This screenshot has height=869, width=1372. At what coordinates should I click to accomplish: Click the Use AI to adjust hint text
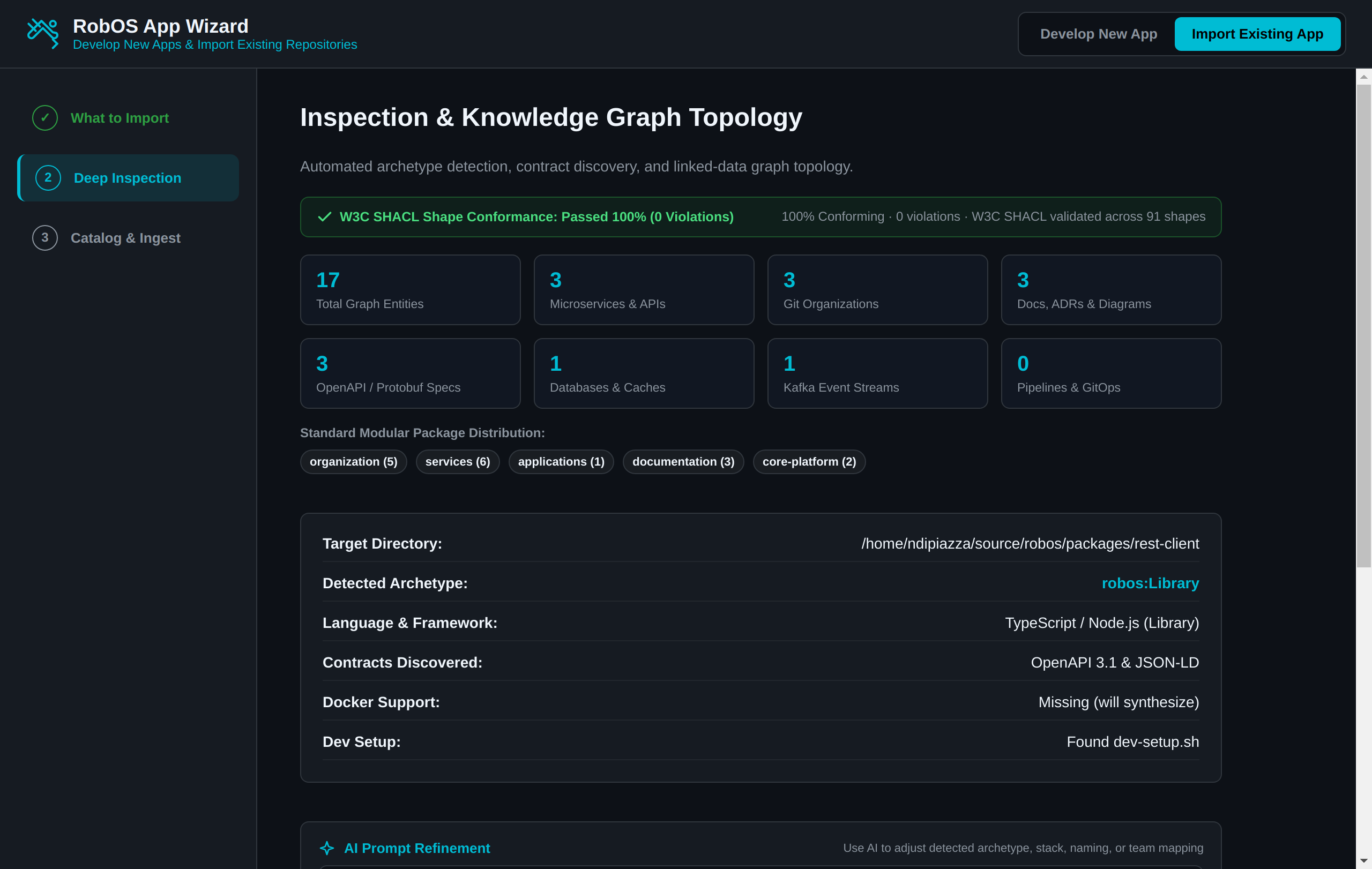[x=1023, y=848]
